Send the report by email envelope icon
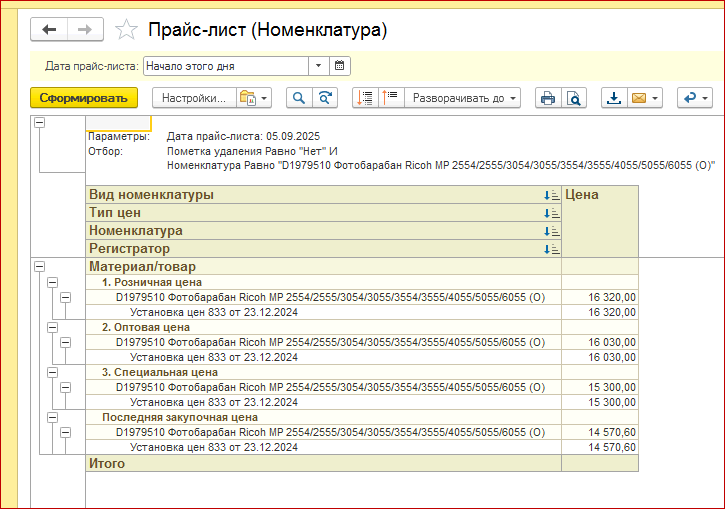 point(645,98)
